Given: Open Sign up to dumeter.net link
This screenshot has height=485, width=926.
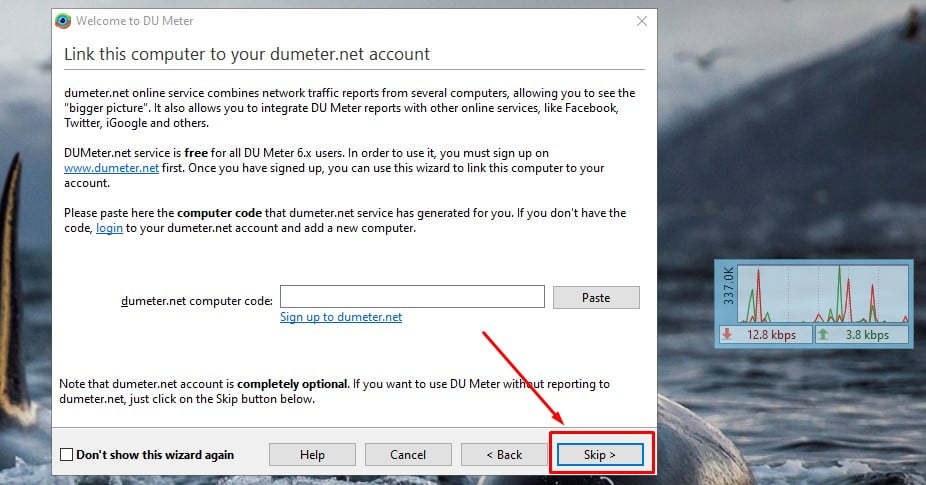Looking at the screenshot, I should click(341, 317).
